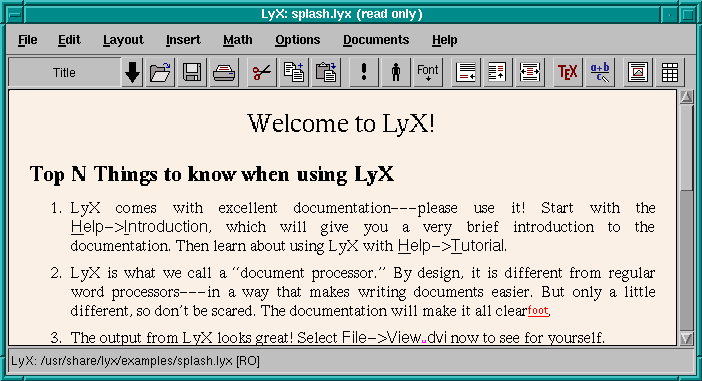Open the Font options button

428,72
